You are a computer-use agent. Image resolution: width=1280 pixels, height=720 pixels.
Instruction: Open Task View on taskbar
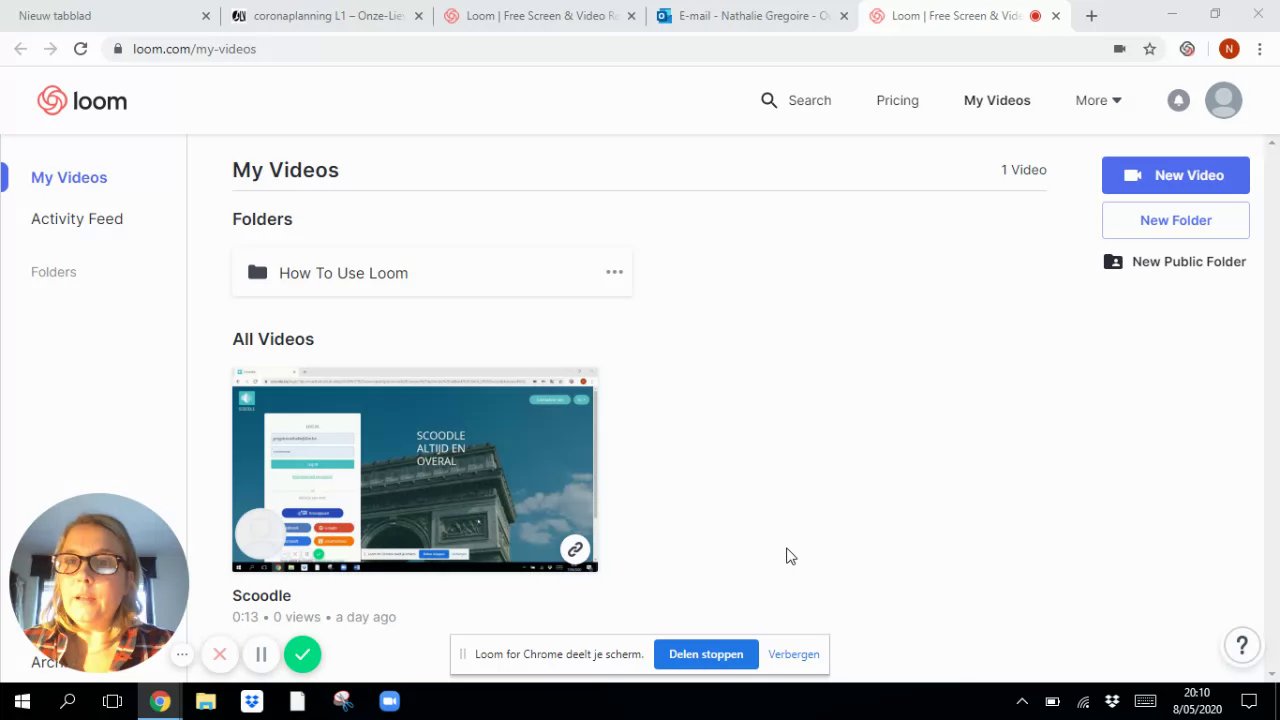coord(113,701)
